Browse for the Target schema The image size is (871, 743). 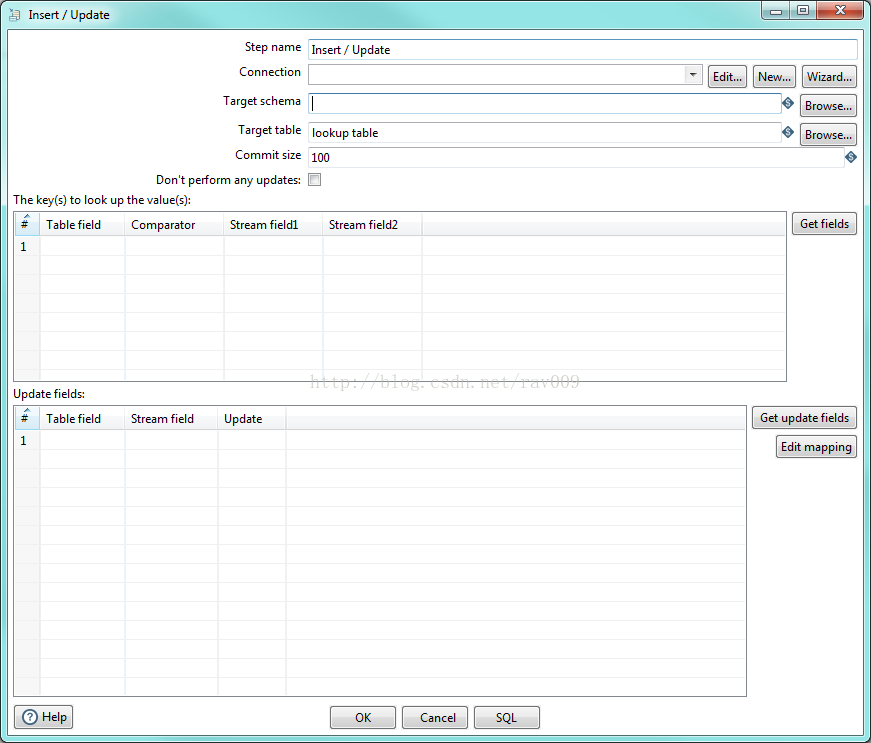pos(828,106)
